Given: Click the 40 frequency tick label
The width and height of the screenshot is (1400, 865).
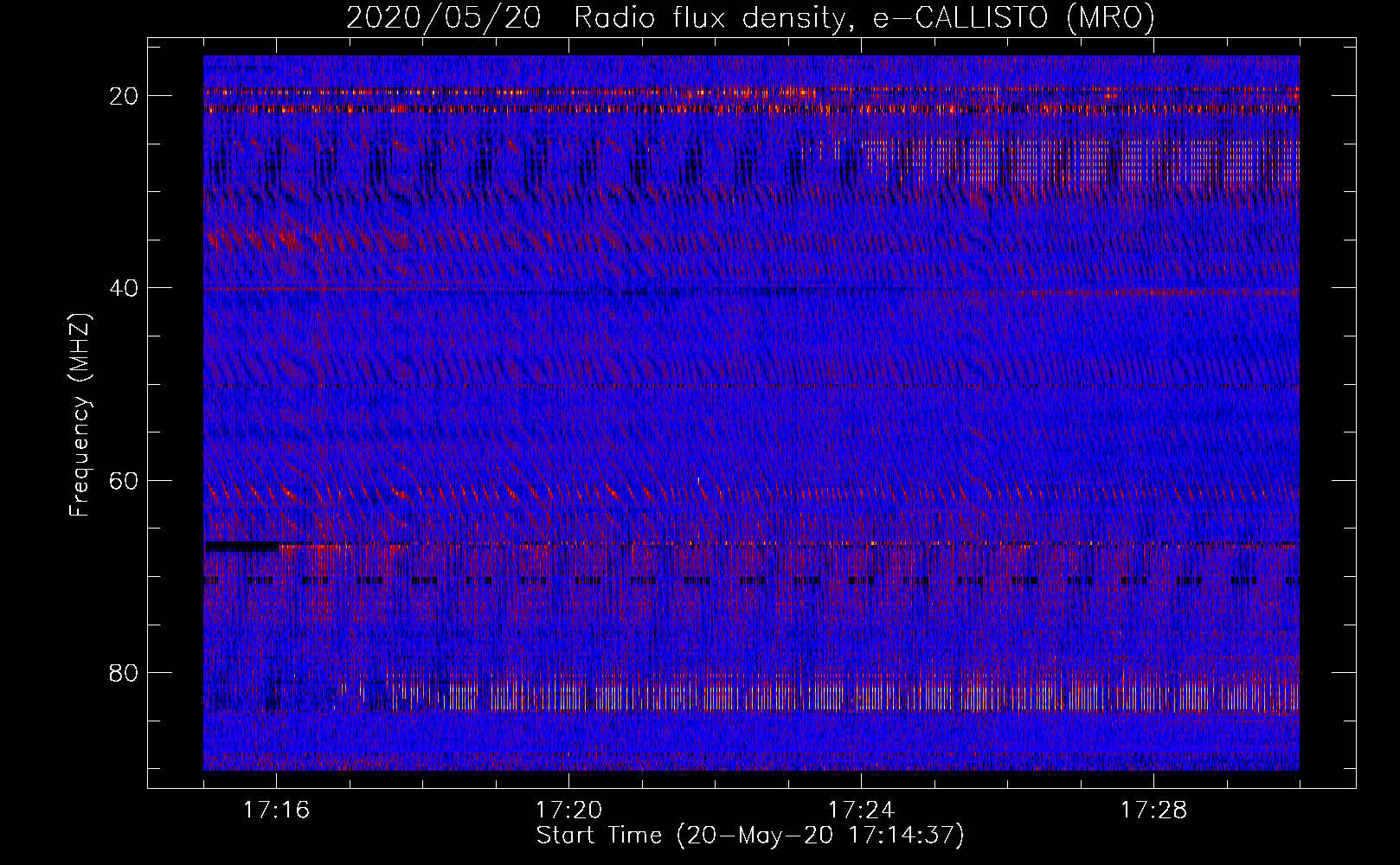Looking at the screenshot, I should coord(125,287).
